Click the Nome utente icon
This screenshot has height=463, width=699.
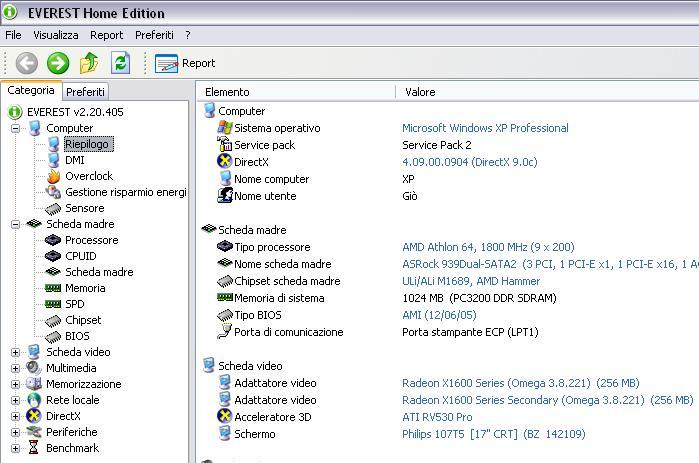(225, 195)
